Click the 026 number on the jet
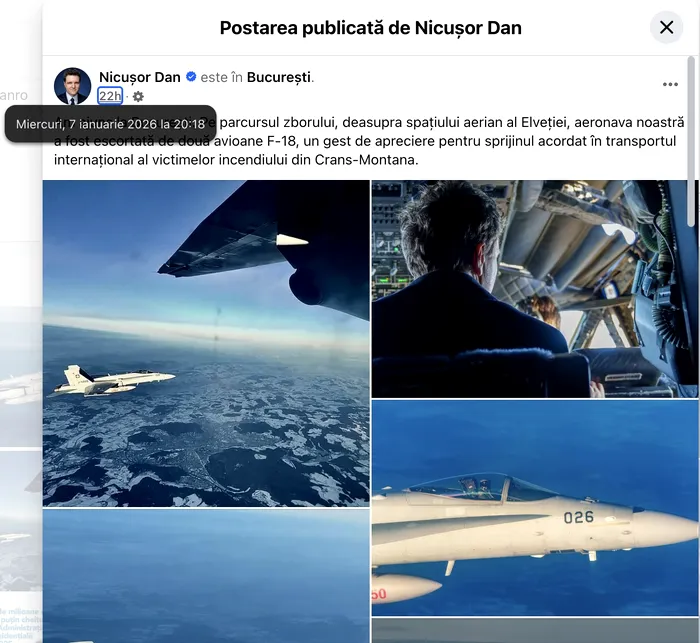The image size is (700, 643). [579, 517]
